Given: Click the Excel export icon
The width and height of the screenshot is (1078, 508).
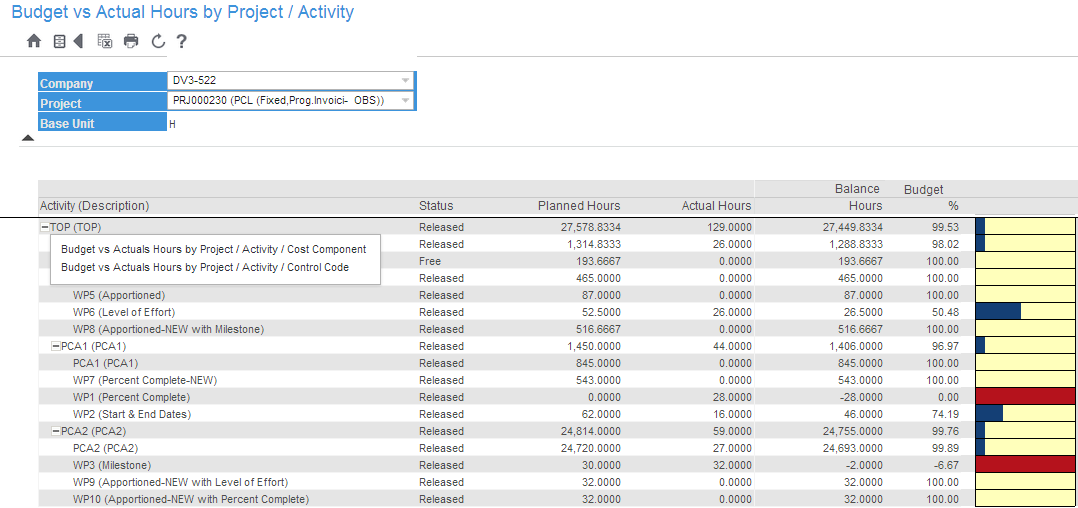Looking at the screenshot, I should pyautogui.click(x=104, y=41).
